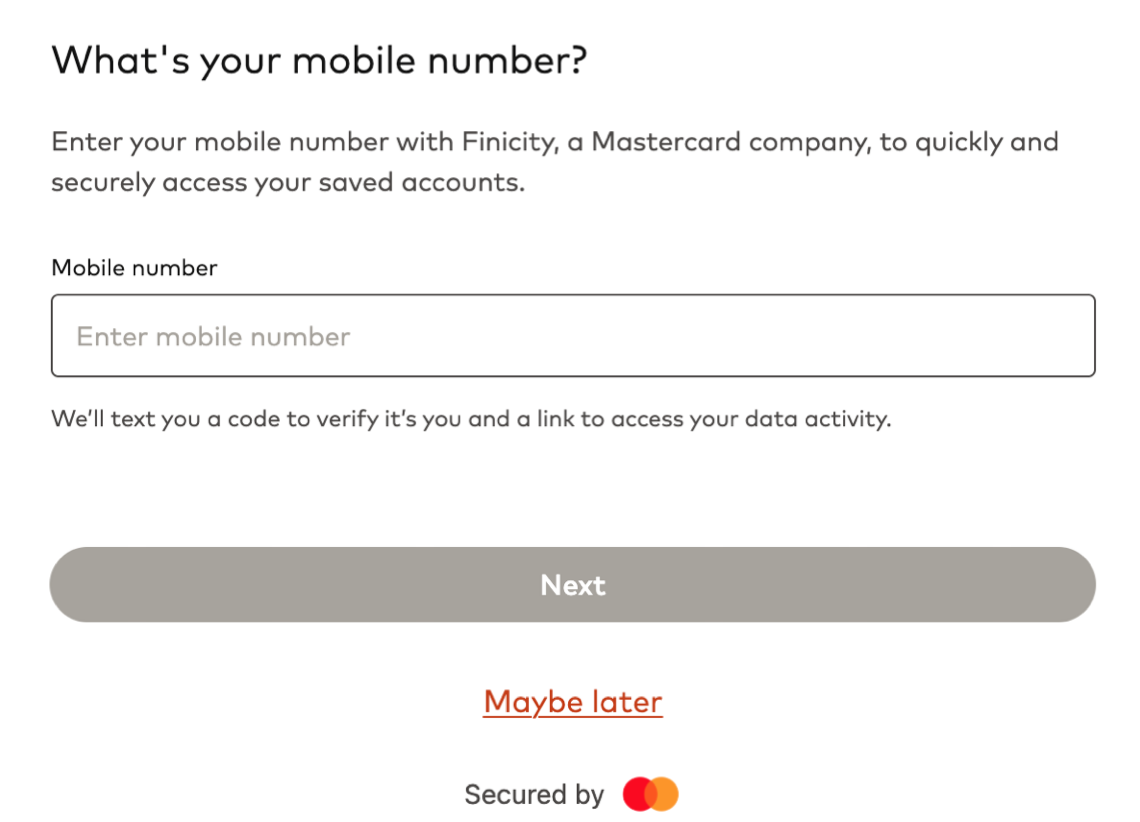Click the word "link" in the helper text
Viewport: 1140px width, 822px height.
click(556, 419)
